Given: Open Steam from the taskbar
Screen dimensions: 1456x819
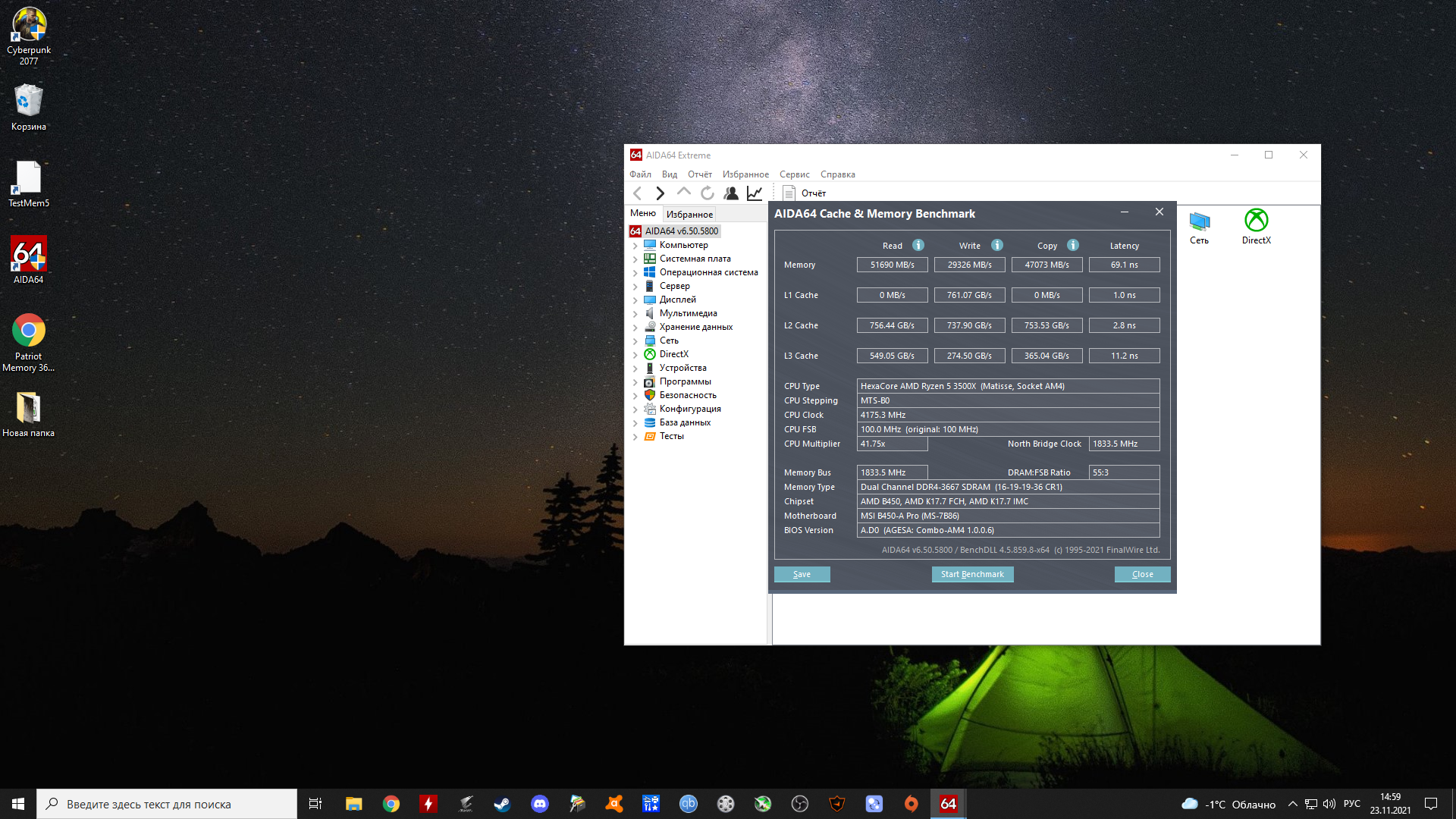Looking at the screenshot, I should 502,804.
